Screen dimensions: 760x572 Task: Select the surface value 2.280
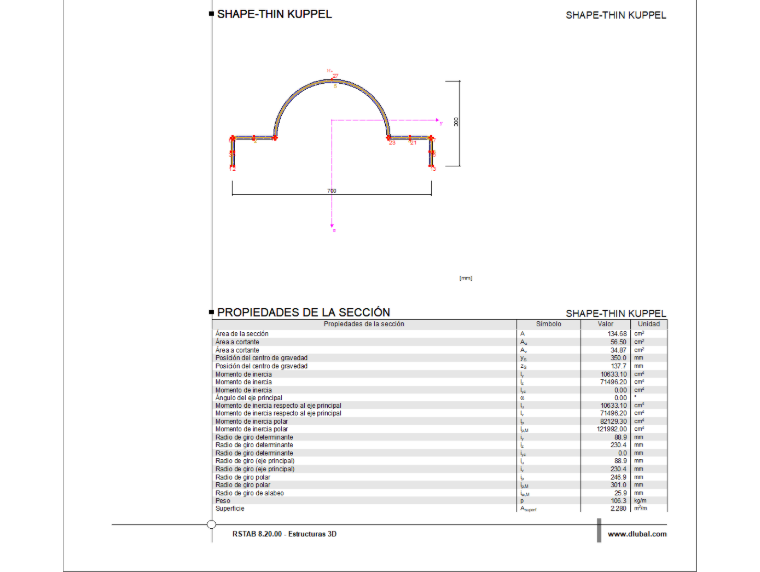618,508
